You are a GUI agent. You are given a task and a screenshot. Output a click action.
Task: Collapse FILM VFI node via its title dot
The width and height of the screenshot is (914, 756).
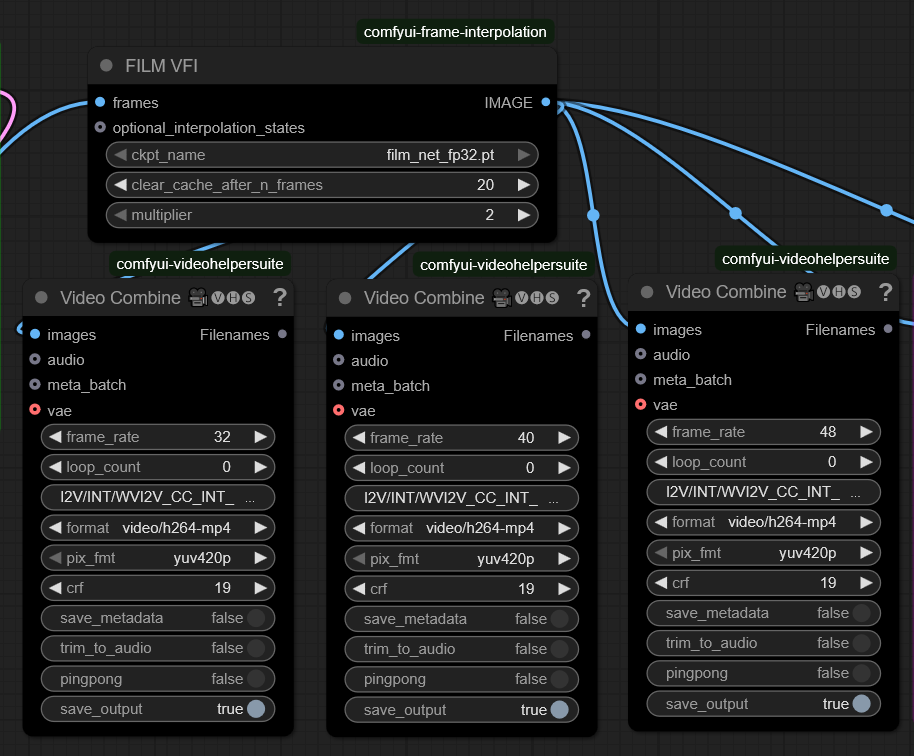tap(106, 65)
